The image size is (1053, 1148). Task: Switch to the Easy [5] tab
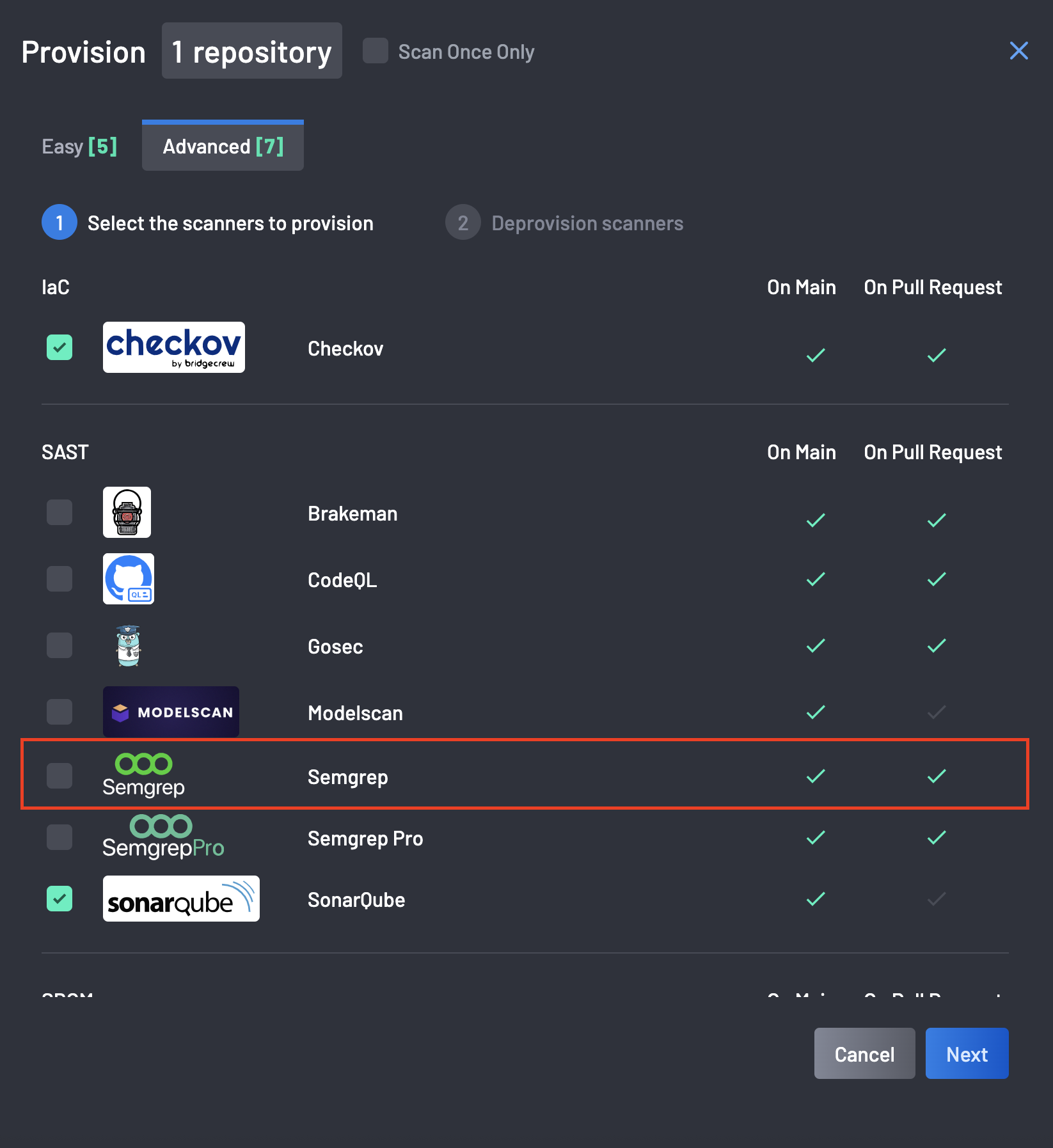[79, 146]
